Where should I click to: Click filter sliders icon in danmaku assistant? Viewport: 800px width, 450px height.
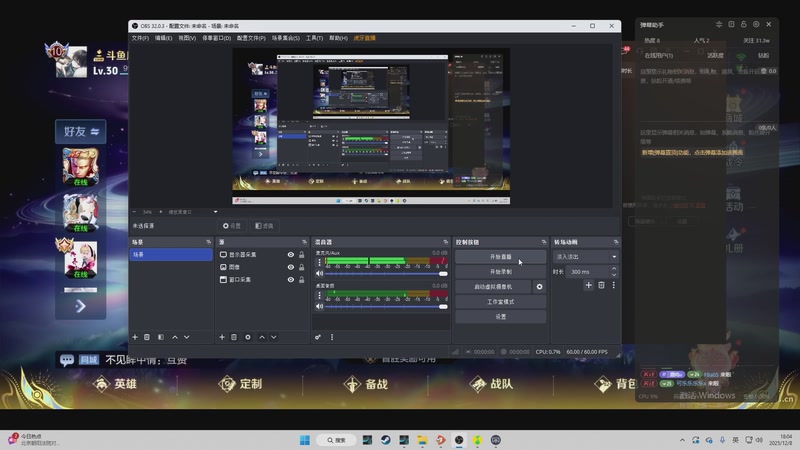click(719, 24)
